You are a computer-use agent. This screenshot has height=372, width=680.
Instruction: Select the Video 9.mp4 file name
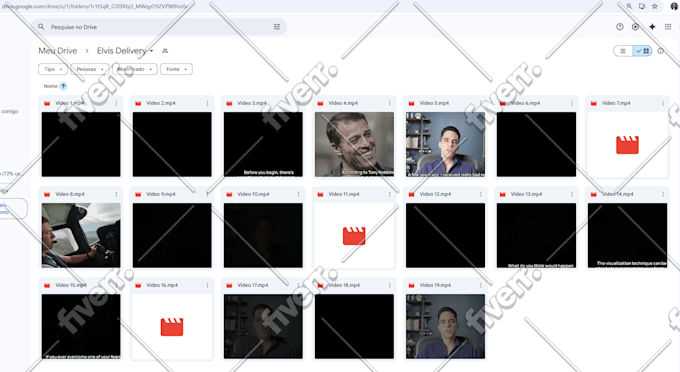coord(161,194)
